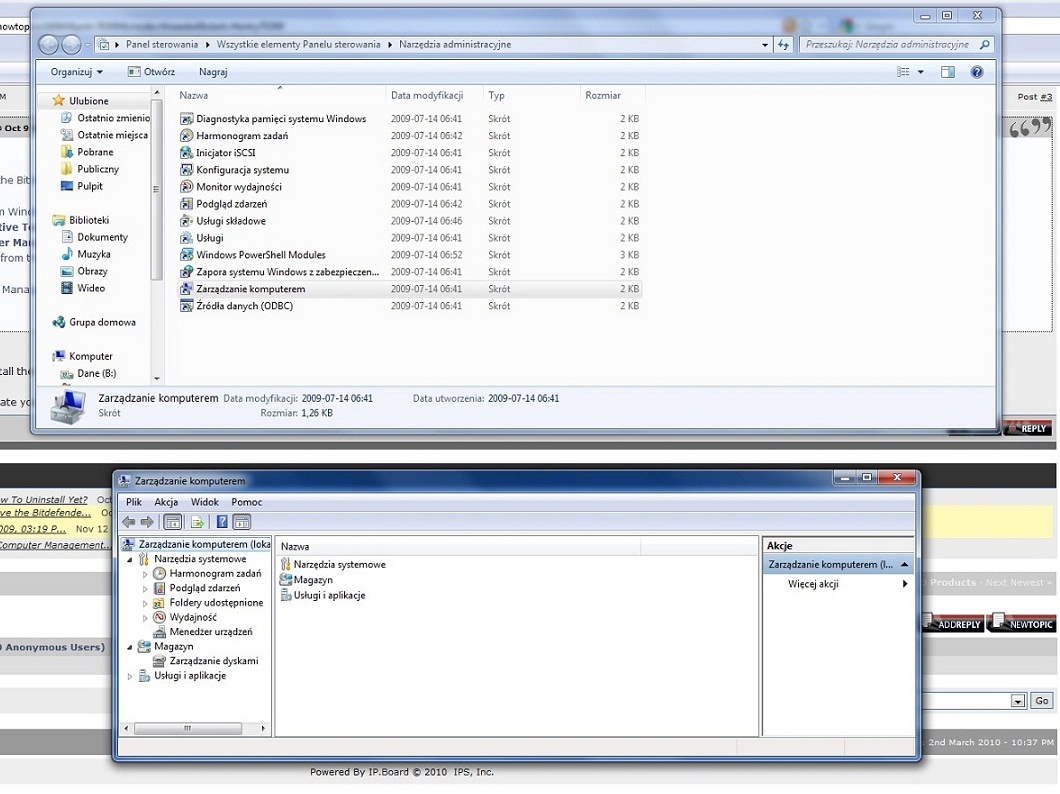Toggle the console tree icon in MMC toolbar
The width and height of the screenshot is (1060, 794).
[172, 522]
